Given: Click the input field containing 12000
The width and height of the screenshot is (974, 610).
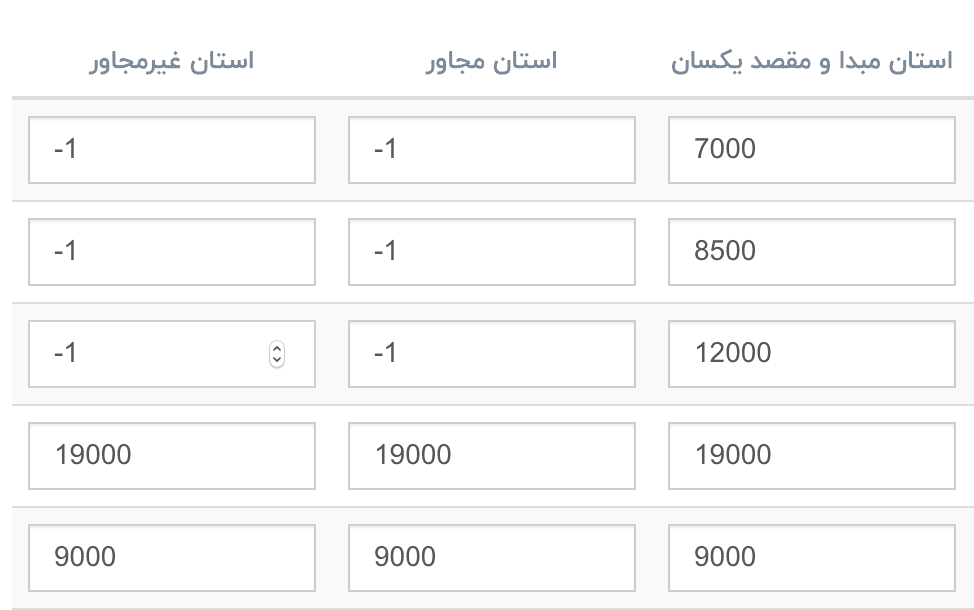Looking at the screenshot, I should coord(811,354).
